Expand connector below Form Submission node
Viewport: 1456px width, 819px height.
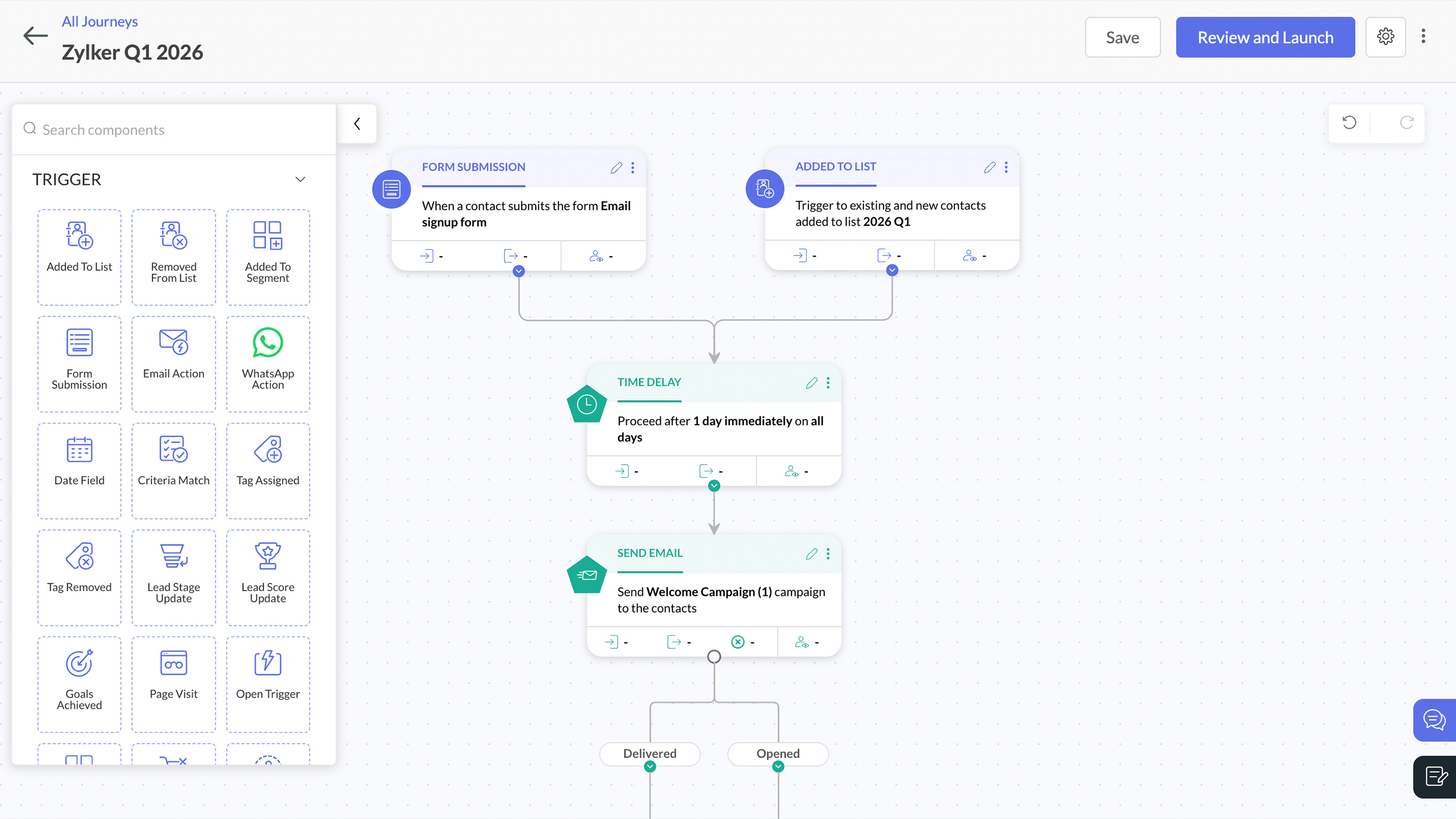(518, 271)
